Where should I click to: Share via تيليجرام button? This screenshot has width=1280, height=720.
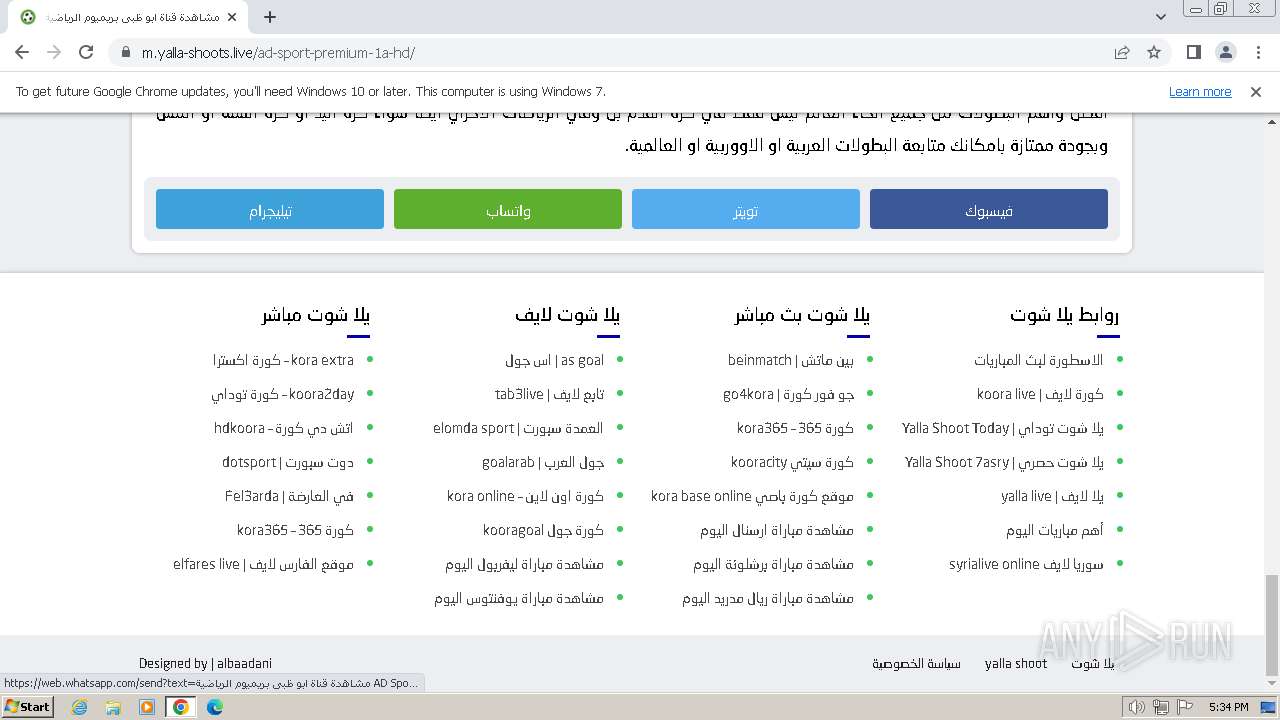point(270,209)
